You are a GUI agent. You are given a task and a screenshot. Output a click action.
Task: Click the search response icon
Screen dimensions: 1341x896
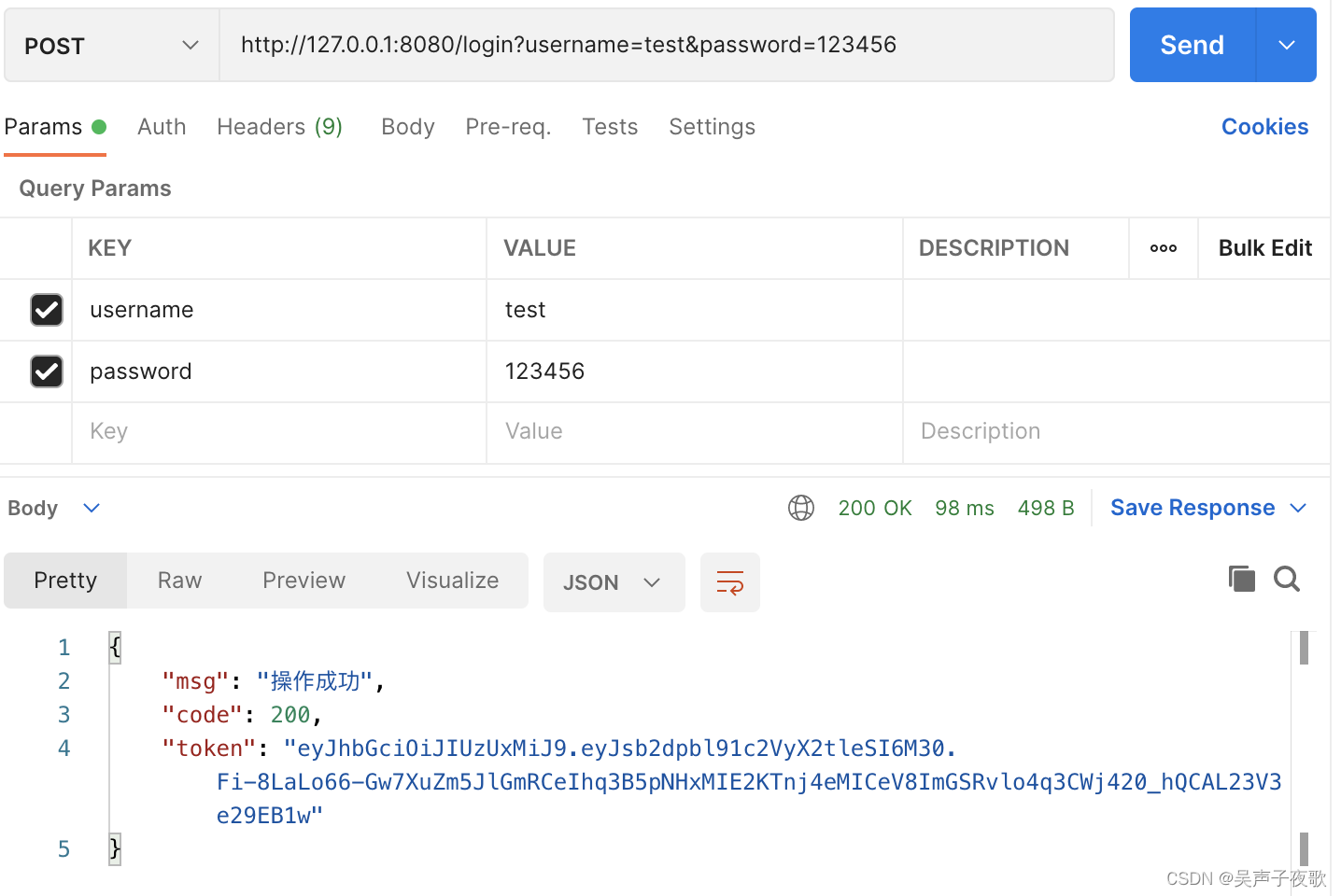tap(1287, 579)
